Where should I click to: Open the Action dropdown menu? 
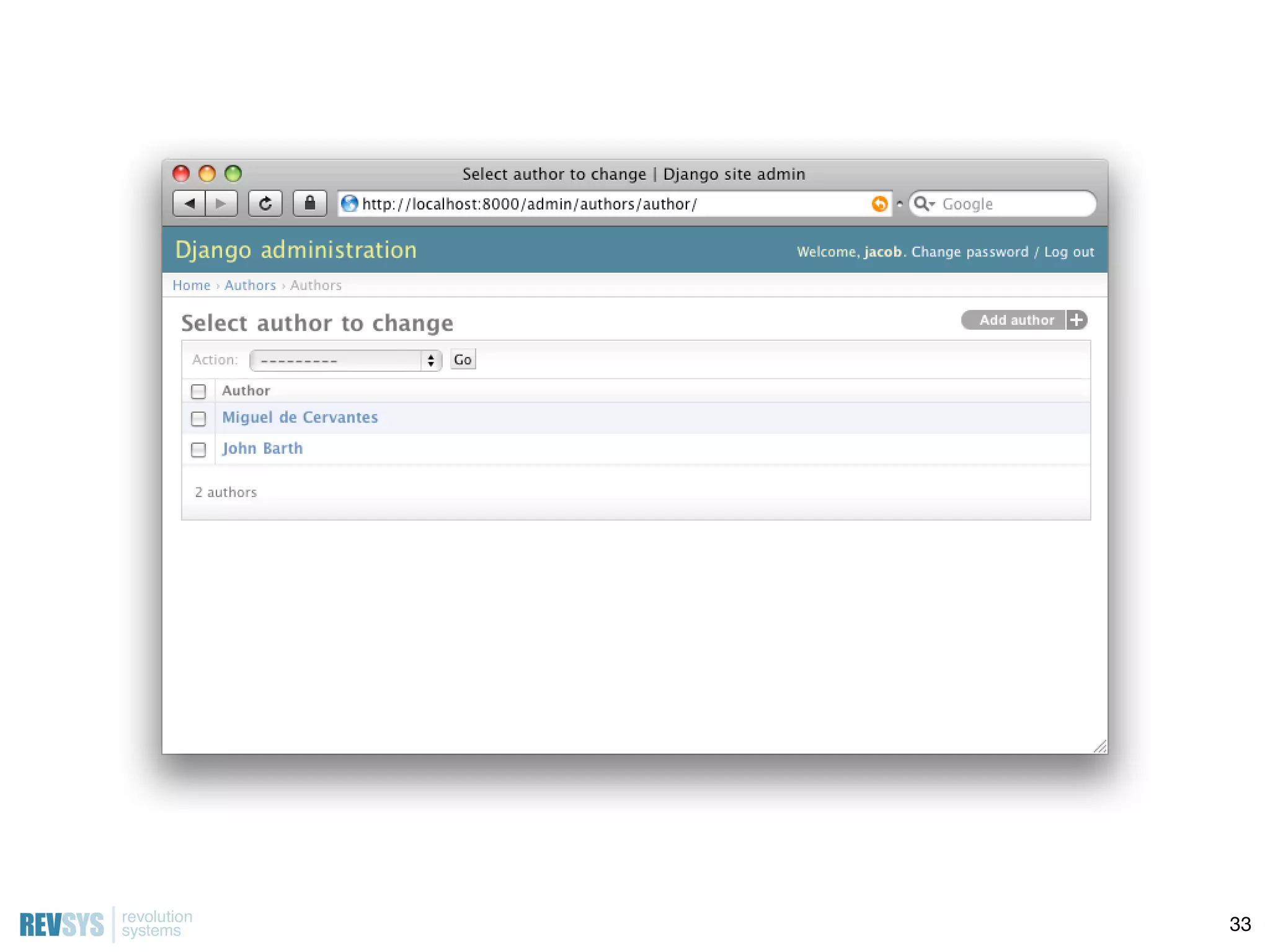tap(345, 360)
